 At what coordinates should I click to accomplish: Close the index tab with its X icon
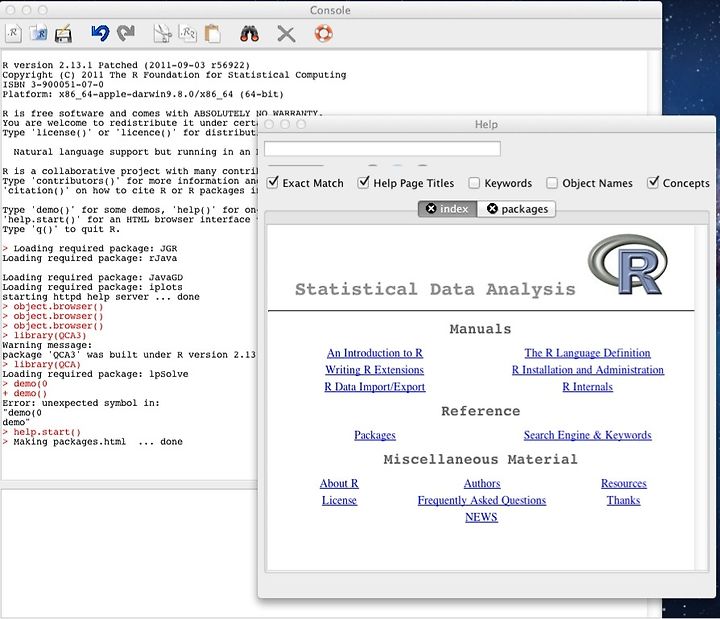(431, 208)
